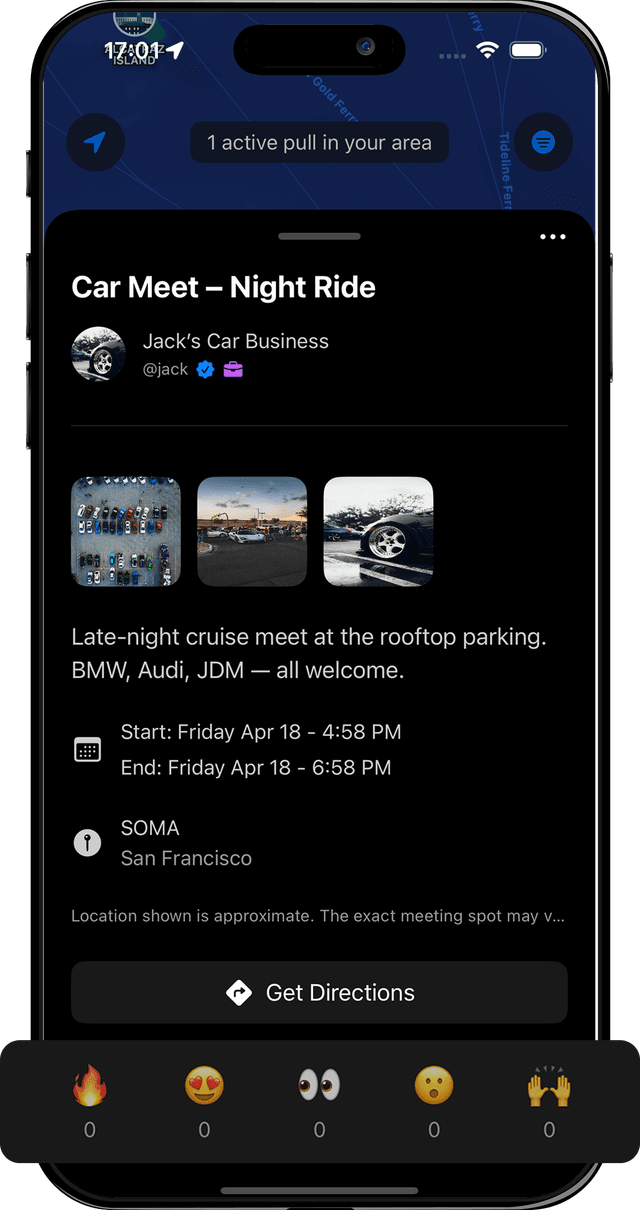Tap the sheet drag handle to expand
The image size is (640, 1210).
(x=320, y=236)
